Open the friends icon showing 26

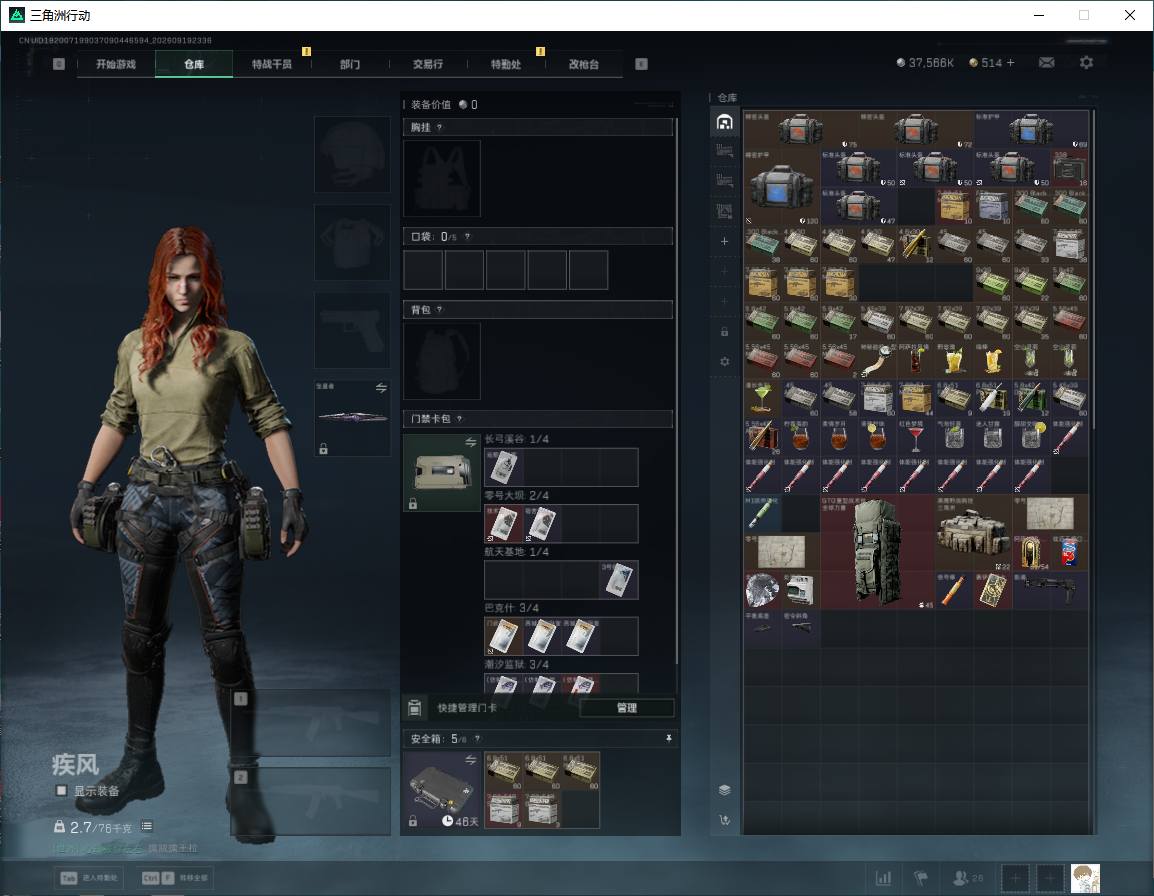pyautogui.click(x=968, y=878)
